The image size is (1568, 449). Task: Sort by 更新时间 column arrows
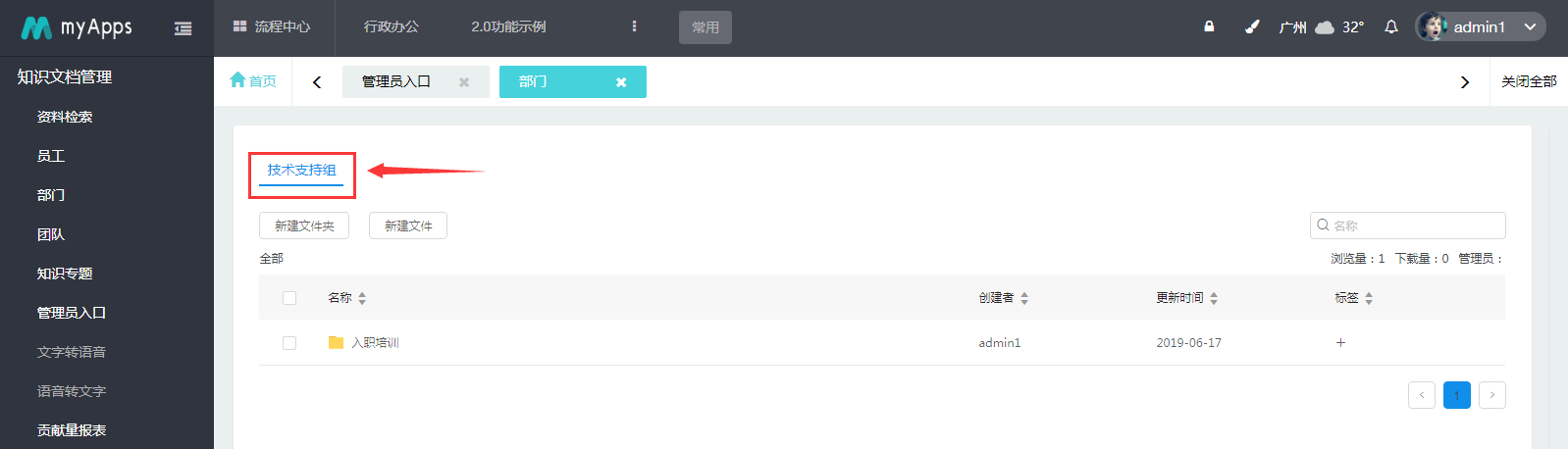(x=1214, y=298)
